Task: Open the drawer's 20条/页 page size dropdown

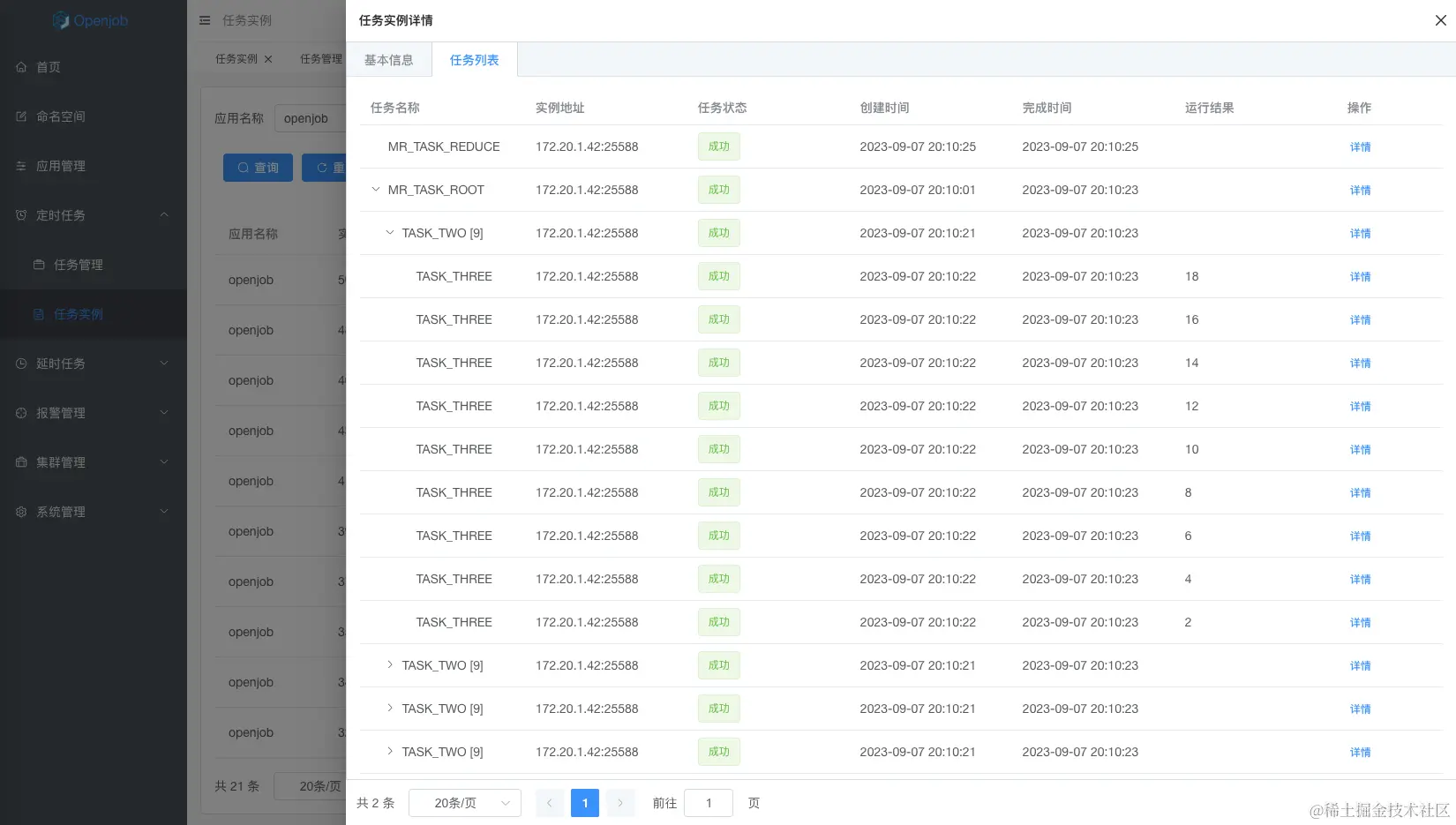Action: [x=465, y=803]
